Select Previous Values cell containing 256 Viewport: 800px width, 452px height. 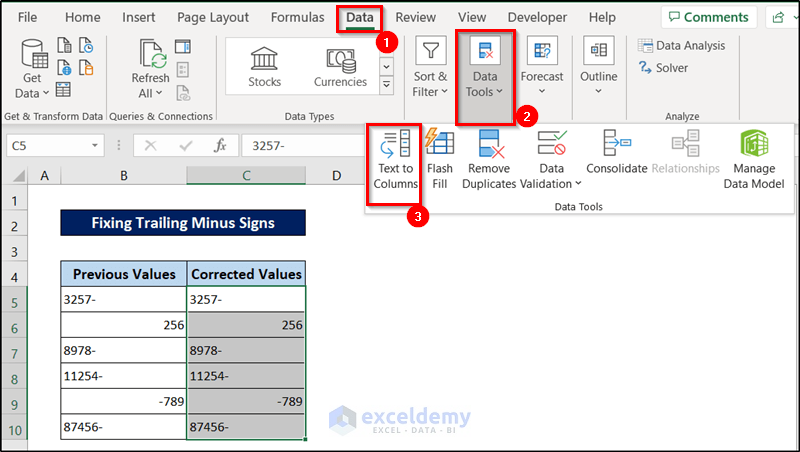124,325
